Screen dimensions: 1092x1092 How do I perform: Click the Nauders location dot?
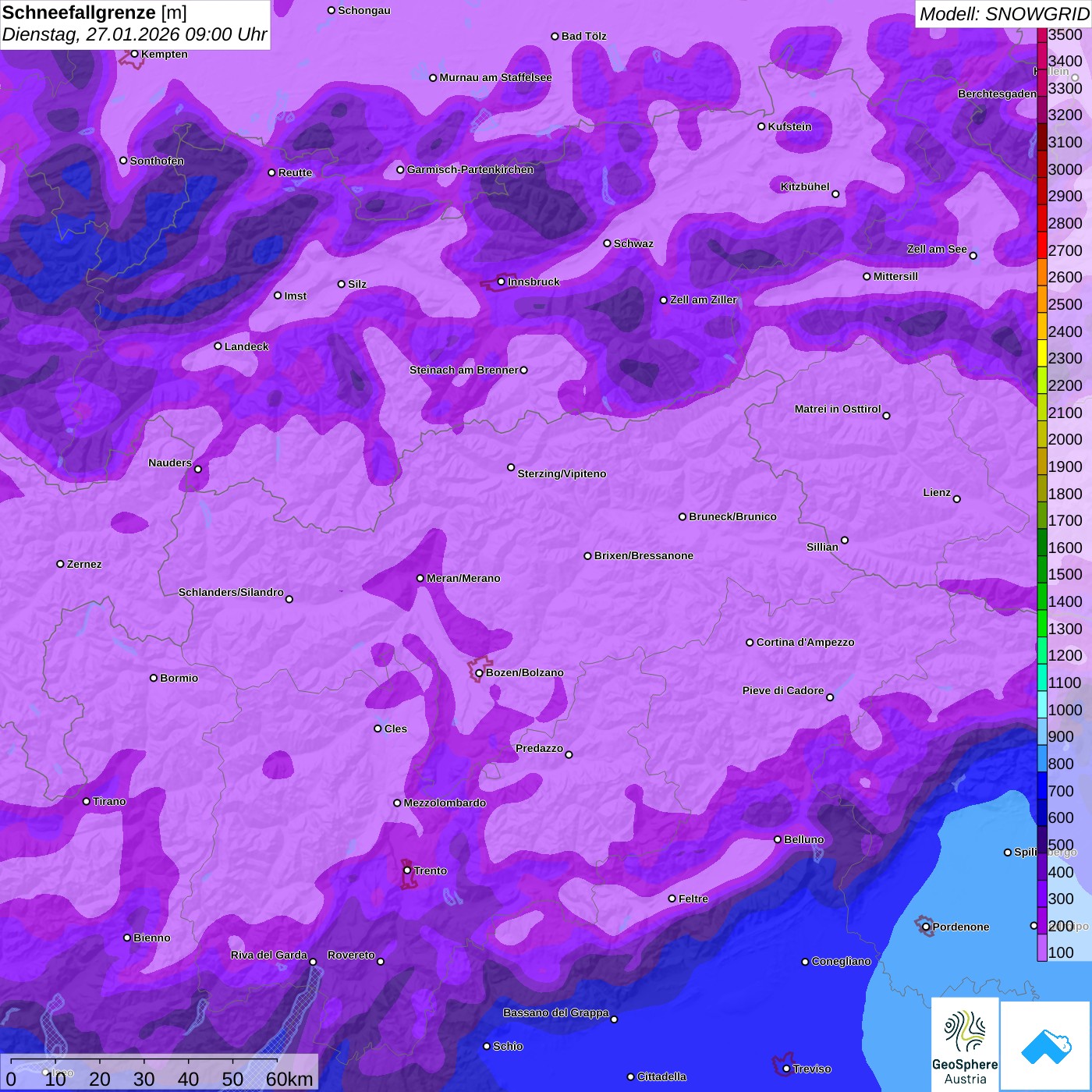(x=198, y=470)
